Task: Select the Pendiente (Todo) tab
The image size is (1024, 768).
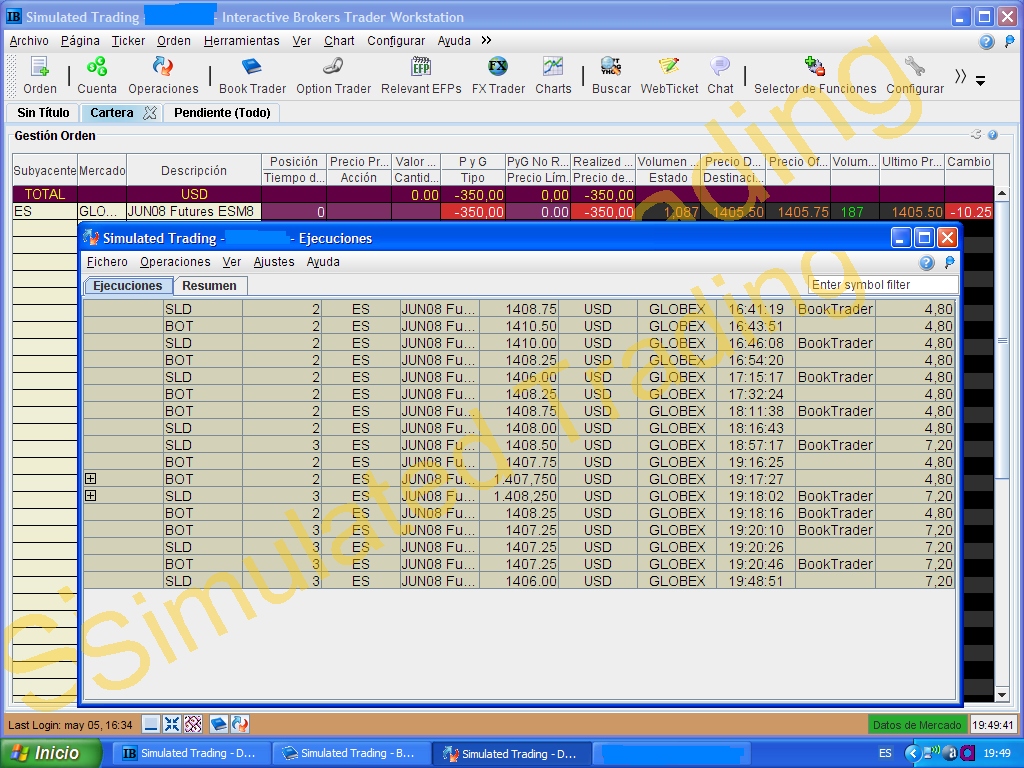Action: point(222,113)
